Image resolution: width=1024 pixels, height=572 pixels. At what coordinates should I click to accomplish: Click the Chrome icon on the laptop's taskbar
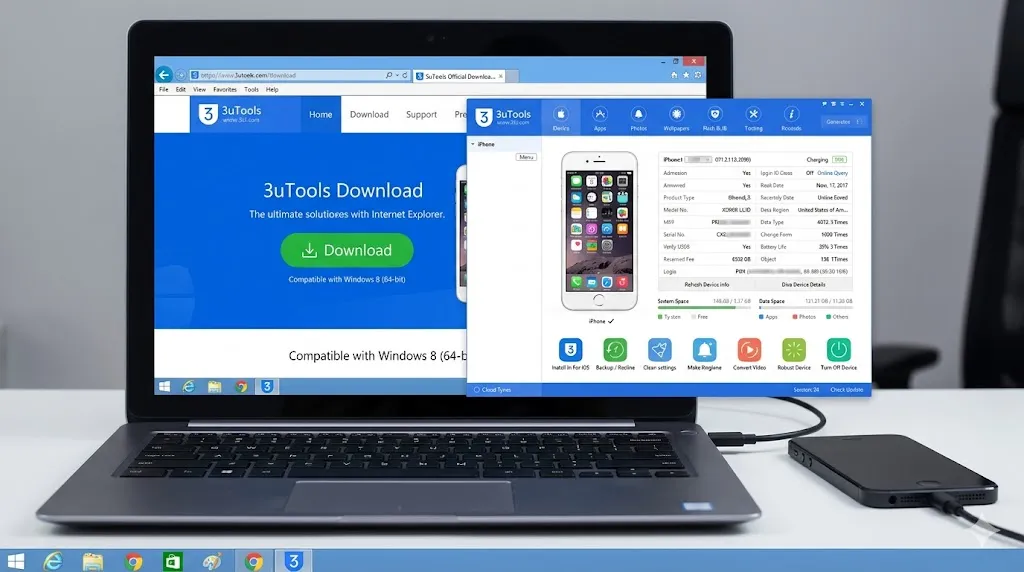pos(241,387)
